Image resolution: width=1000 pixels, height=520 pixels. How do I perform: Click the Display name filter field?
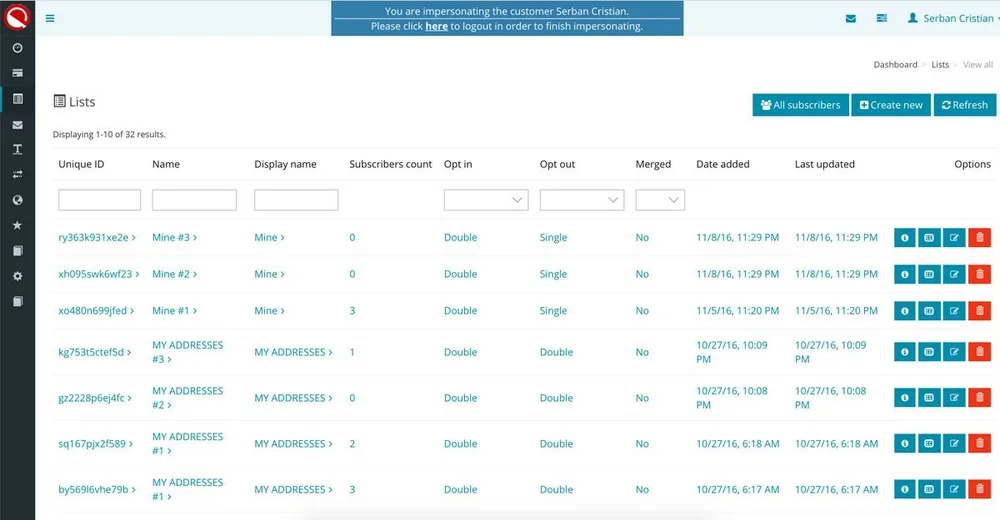296,200
